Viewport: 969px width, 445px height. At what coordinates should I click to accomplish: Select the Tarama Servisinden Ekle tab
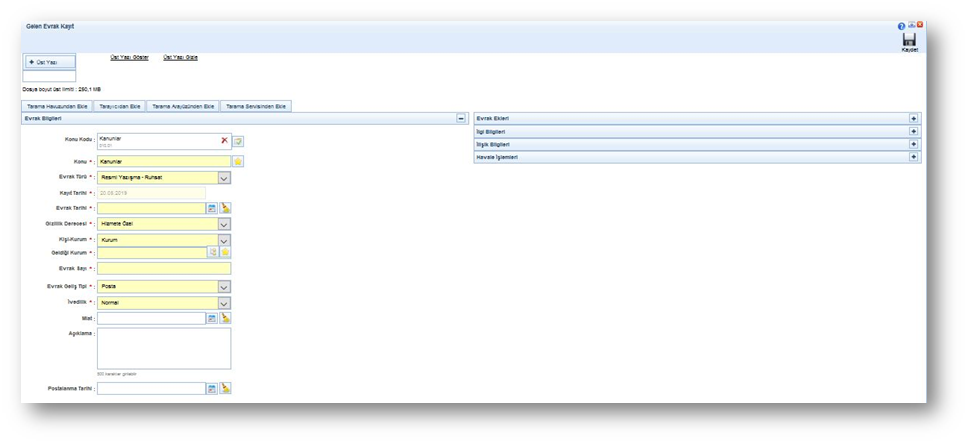pos(256,106)
